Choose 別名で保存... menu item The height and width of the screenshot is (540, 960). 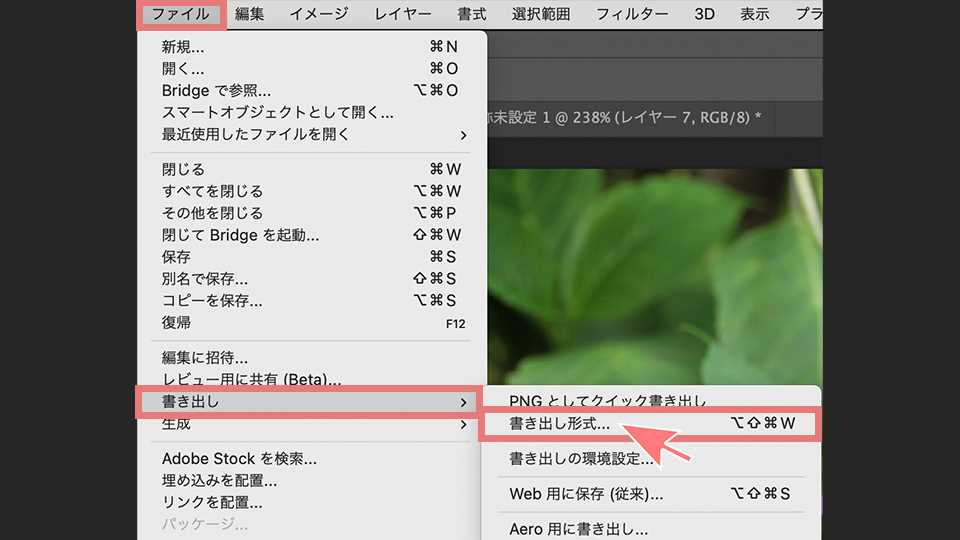(312, 279)
